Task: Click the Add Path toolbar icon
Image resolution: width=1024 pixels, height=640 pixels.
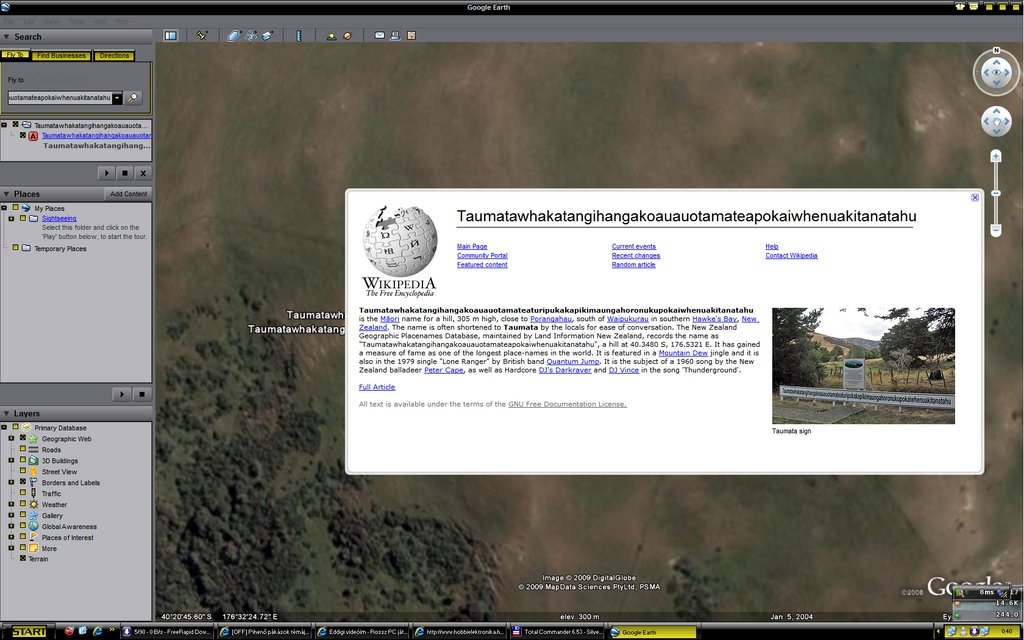Action: [x=251, y=36]
